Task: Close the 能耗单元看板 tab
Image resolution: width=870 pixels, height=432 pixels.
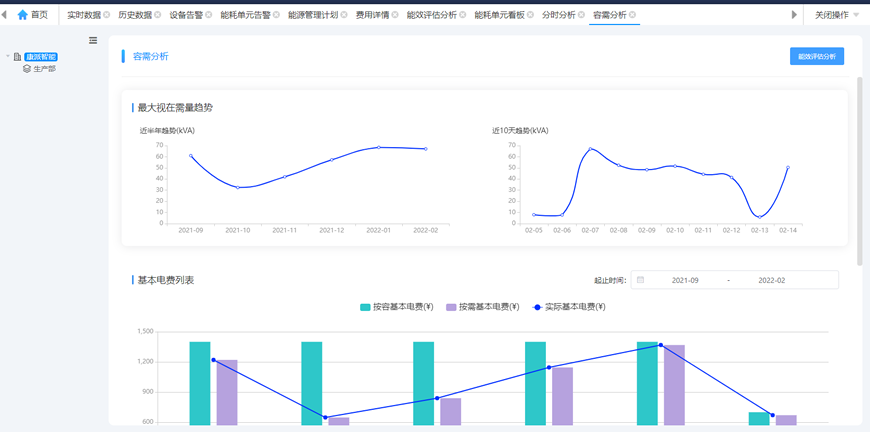Action: click(x=530, y=15)
